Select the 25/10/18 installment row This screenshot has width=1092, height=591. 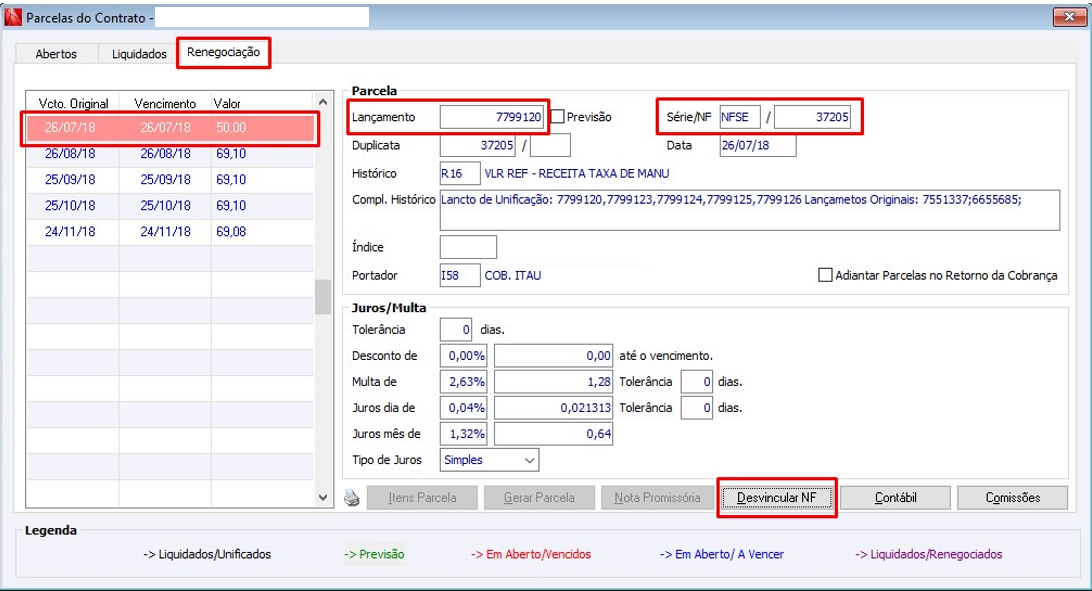[170, 206]
